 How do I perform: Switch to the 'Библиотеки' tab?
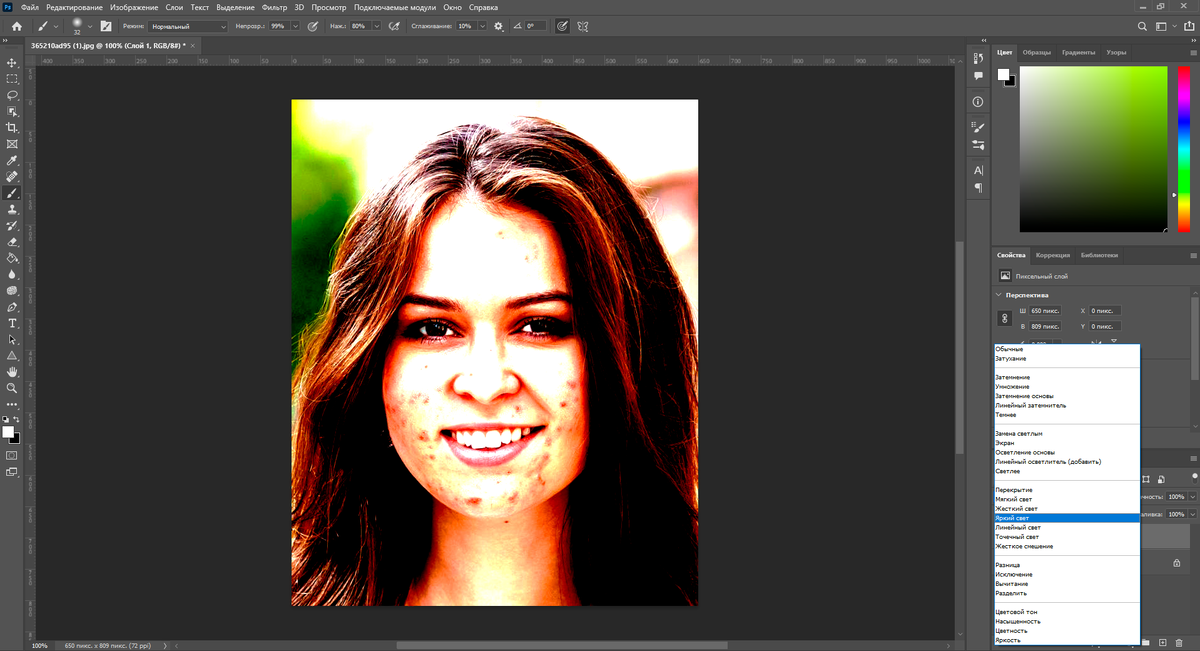(1099, 255)
